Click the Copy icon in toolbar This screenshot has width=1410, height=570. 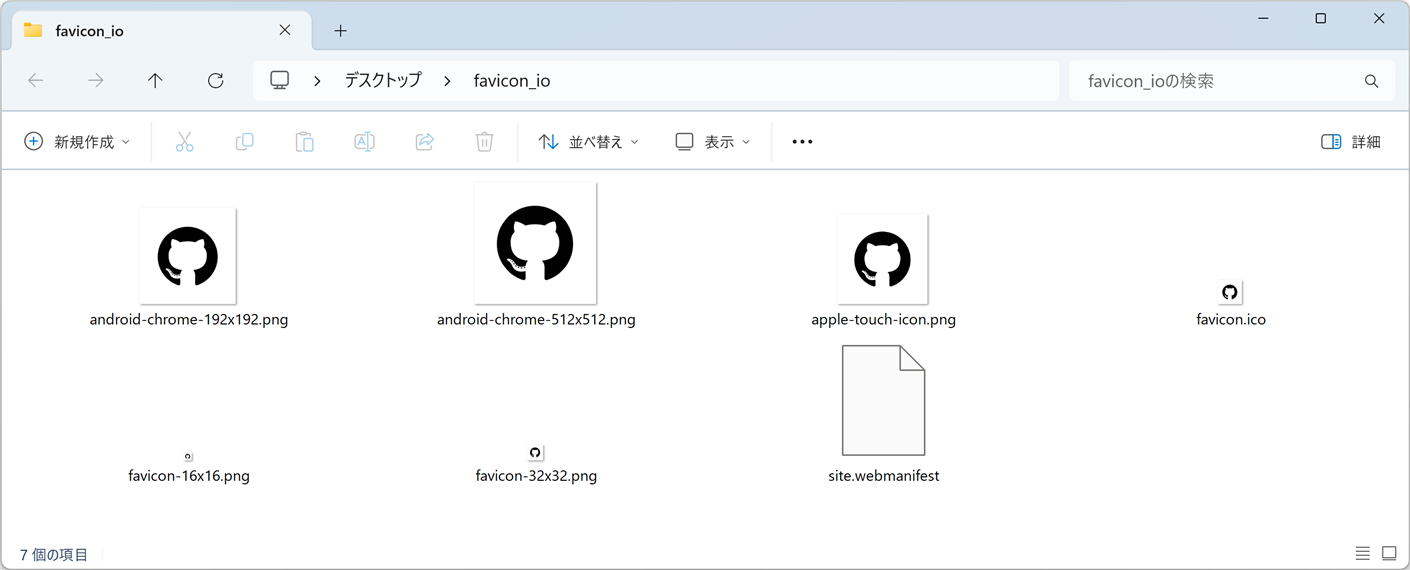[244, 142]
